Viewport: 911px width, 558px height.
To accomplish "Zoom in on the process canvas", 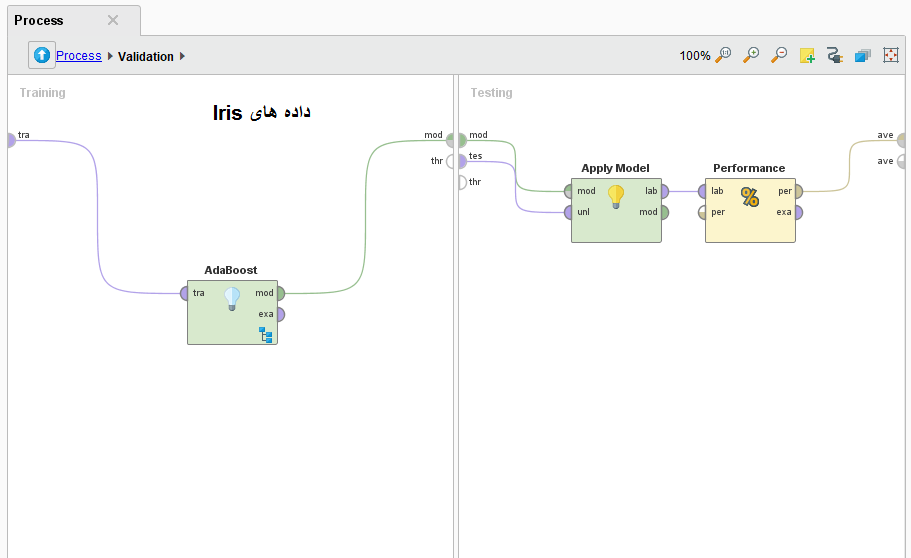I will [751, 56].
